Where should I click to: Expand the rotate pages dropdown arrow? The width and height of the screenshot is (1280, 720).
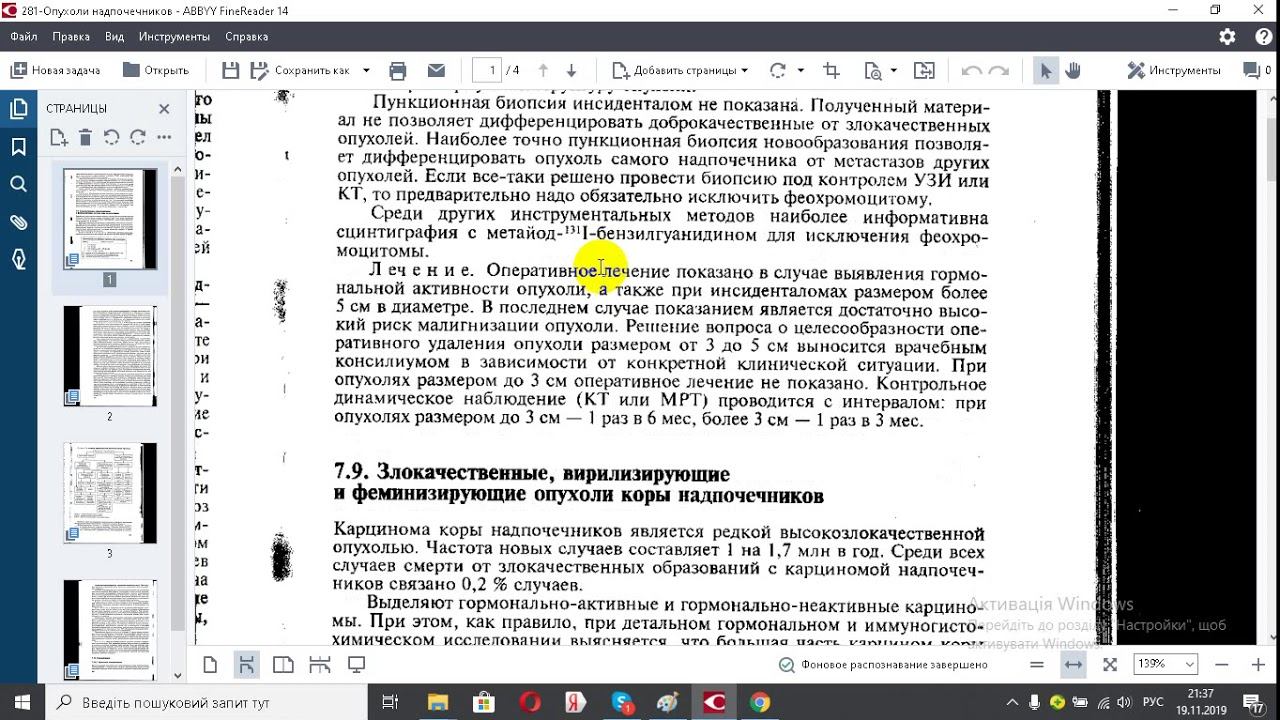801,70
